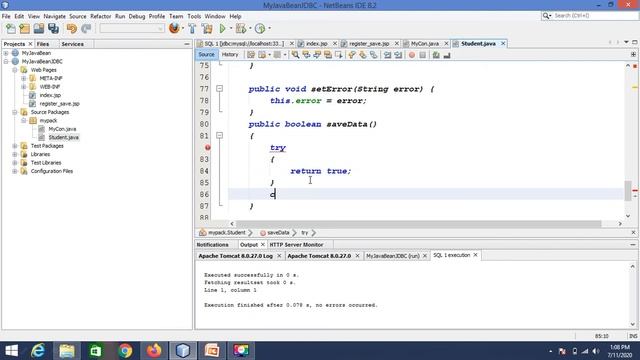
Task: Switch to the register_save.jsp editor tab
Action: 369,44
